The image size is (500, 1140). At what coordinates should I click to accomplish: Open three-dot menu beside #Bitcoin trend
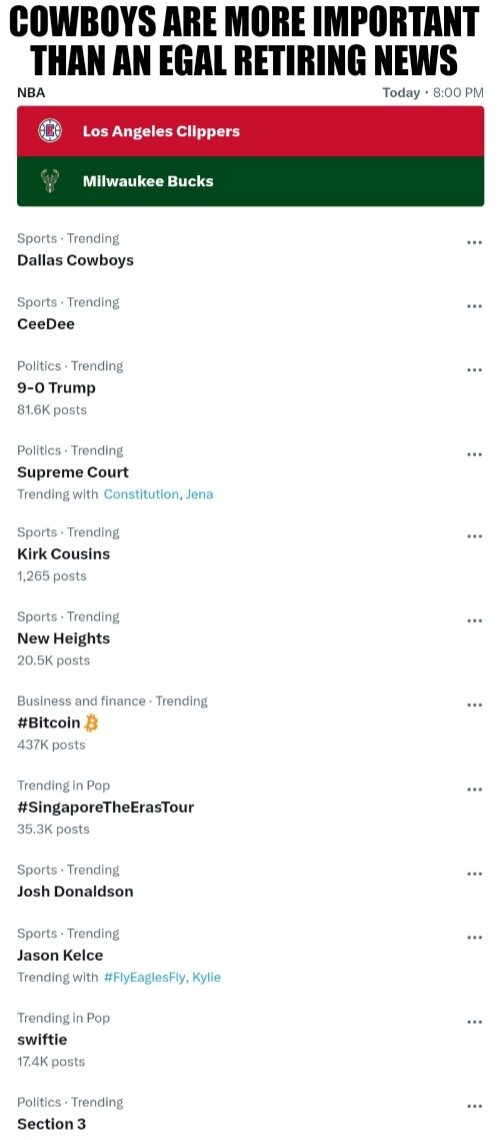[474, 705]
